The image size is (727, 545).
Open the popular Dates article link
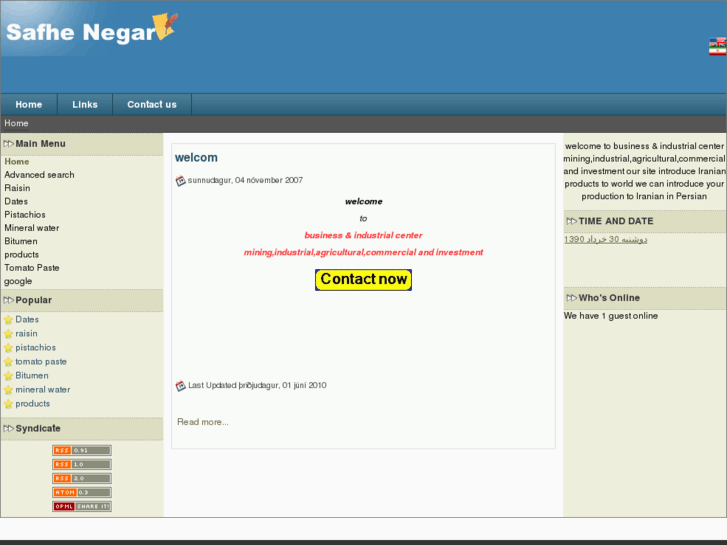27,320
